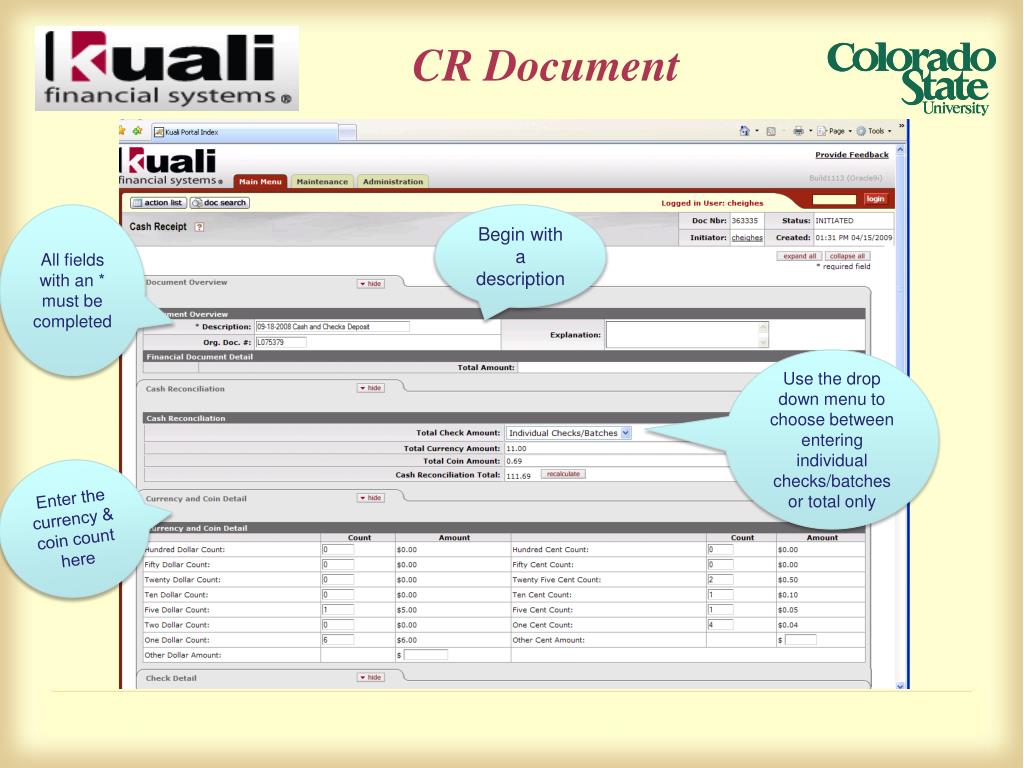The image size is (1024, 768).
Task: Click the Five Dollar Count field
Action: click(x=338, y=609)
